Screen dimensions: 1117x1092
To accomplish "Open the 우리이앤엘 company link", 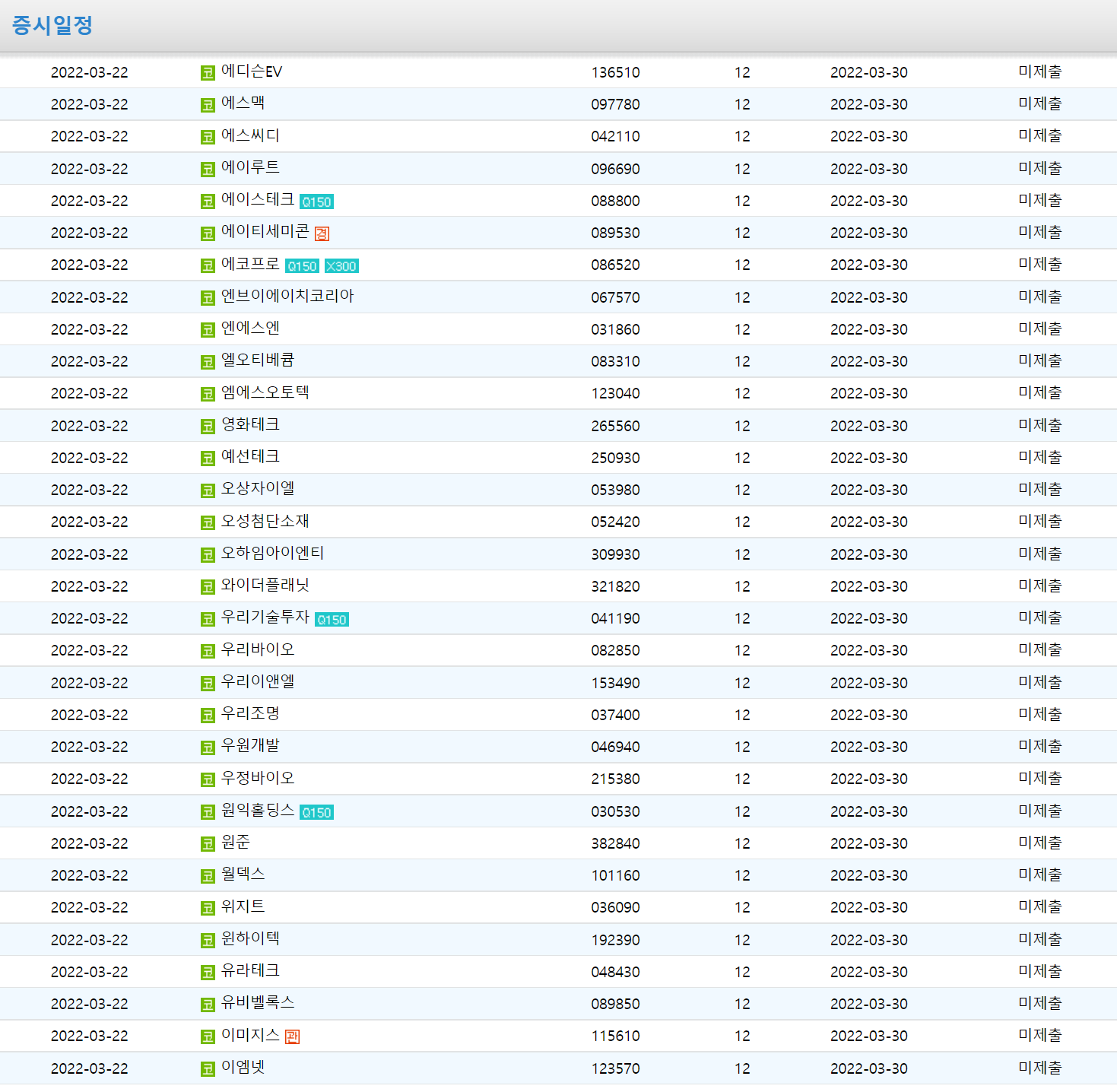I will 258,681.
